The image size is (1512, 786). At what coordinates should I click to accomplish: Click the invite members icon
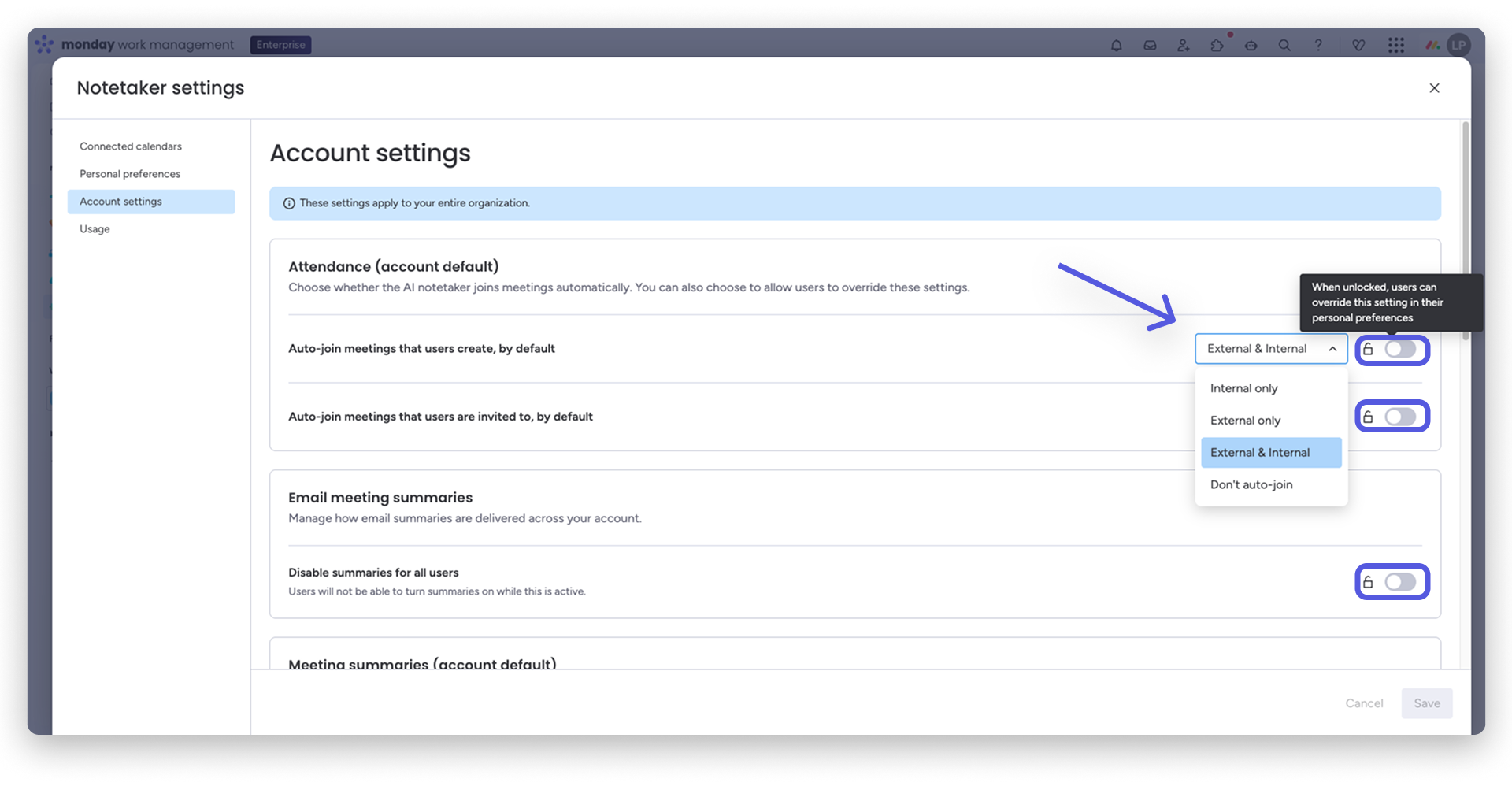click(1184, 46)
